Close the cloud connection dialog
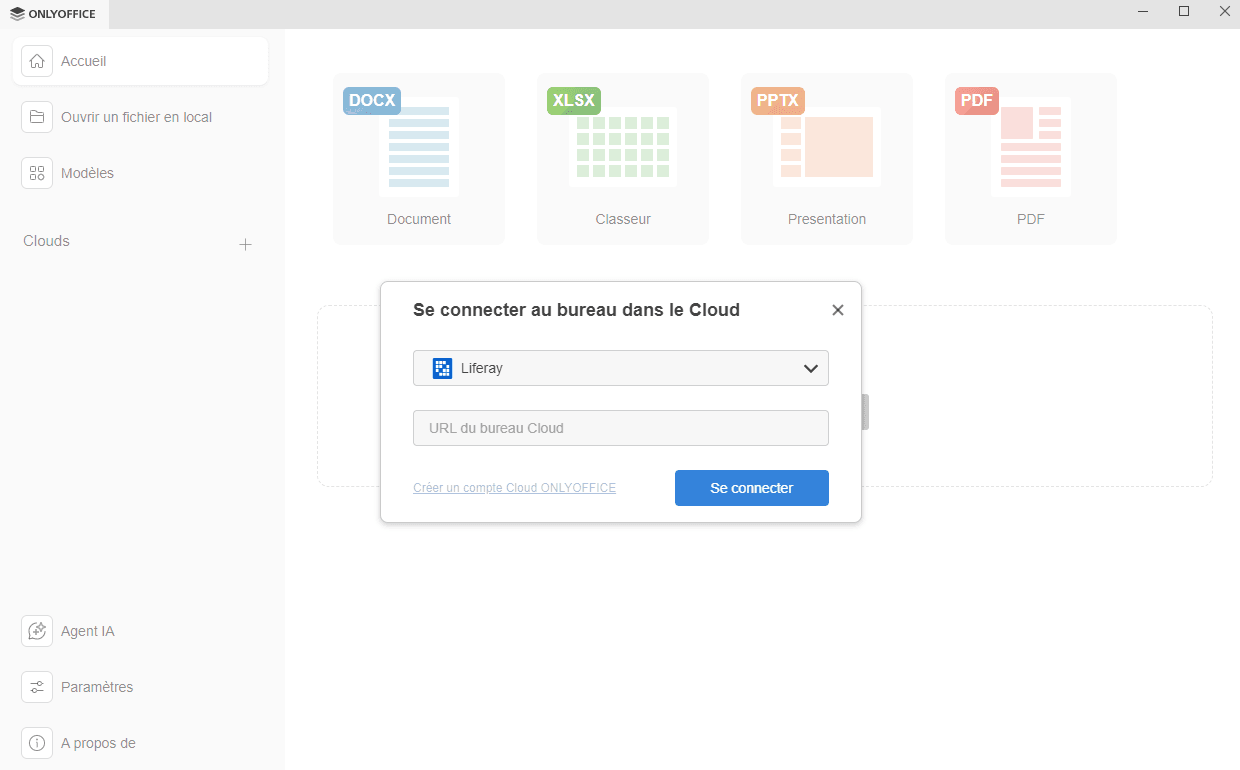Screen dimensions: 1240x770 pos(838,310)
